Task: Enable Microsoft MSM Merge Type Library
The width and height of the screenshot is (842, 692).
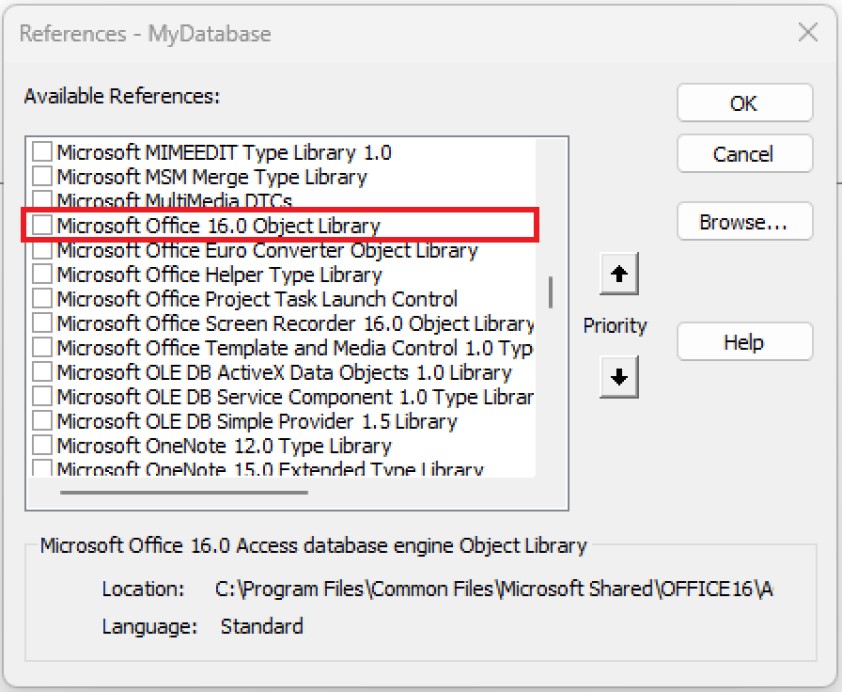Action: pyautogui.click(x=40, y=178)
